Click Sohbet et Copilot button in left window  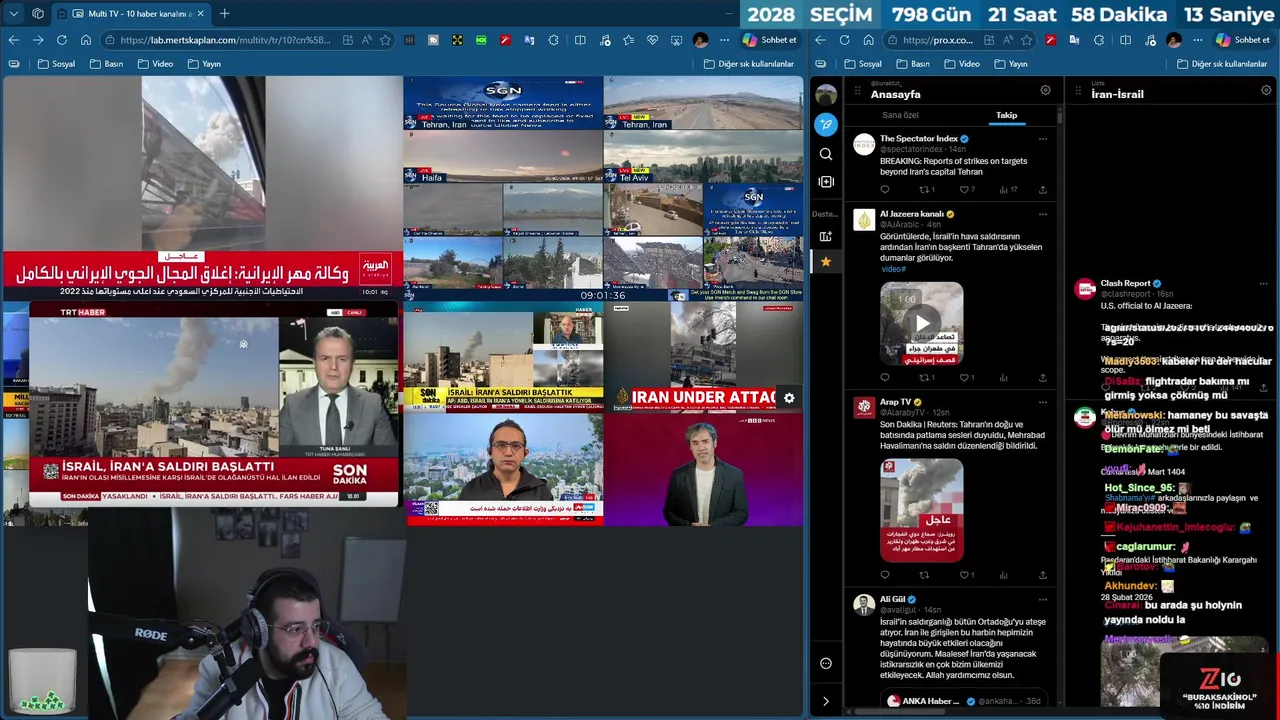click(769, 40)
